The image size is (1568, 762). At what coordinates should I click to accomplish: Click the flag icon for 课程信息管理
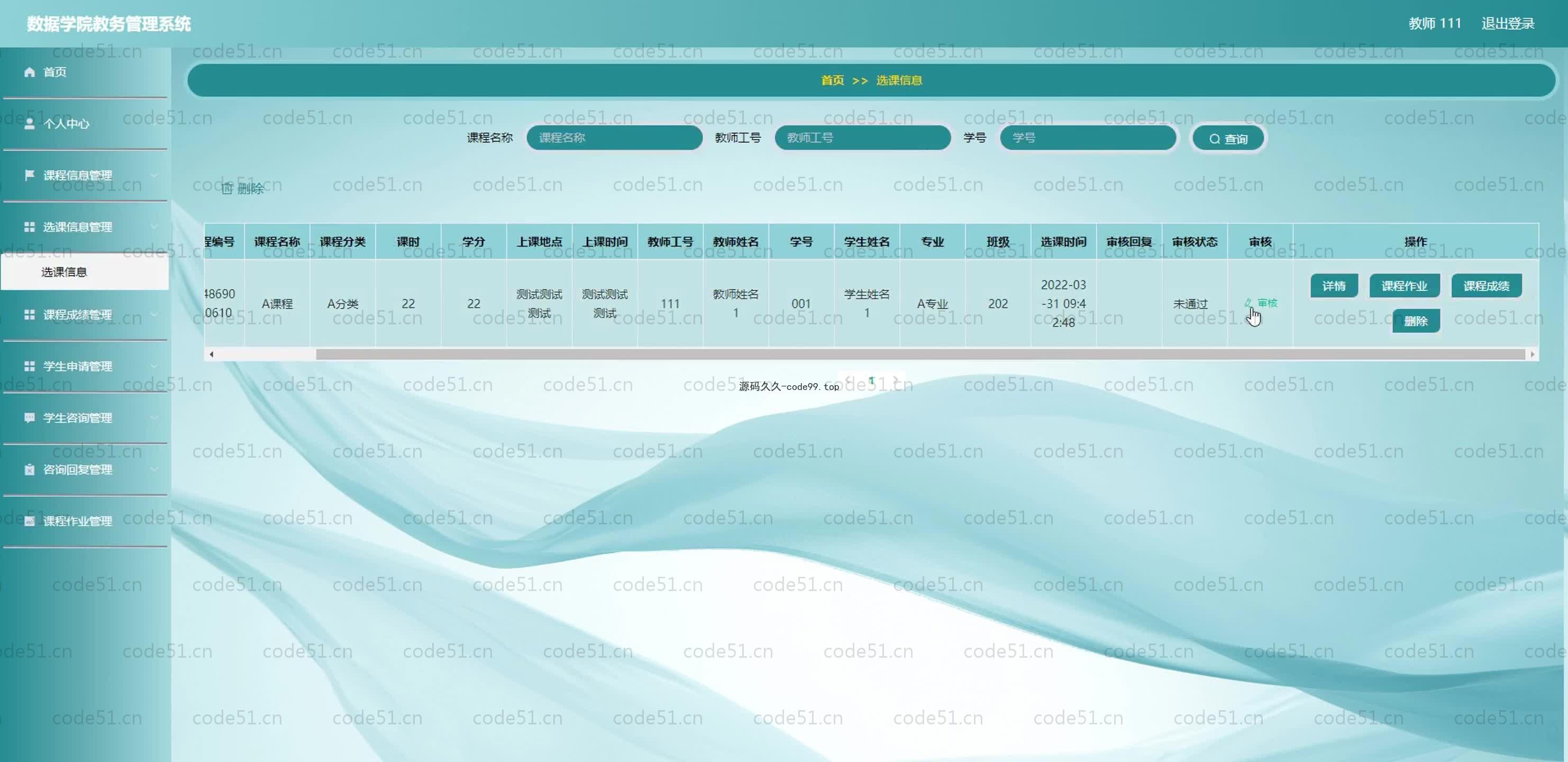(x=29, y=176)
